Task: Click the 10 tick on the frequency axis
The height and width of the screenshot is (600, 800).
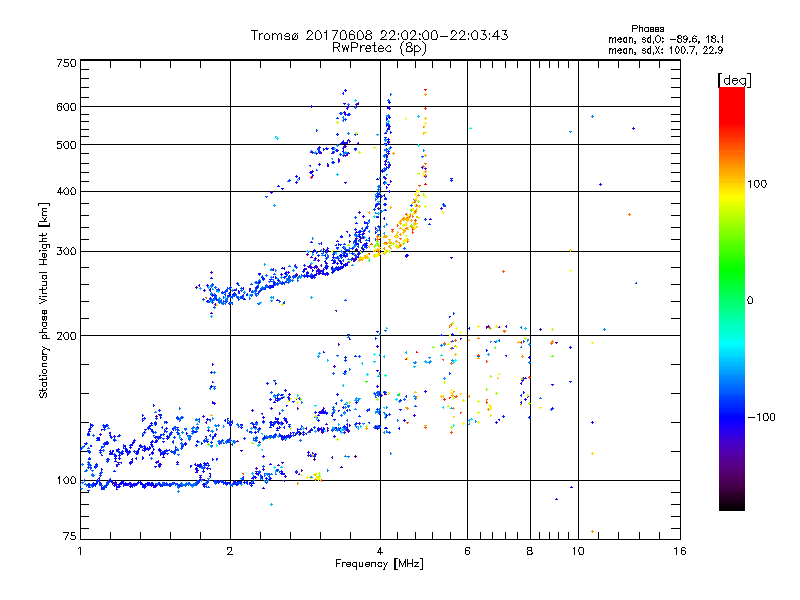Action: tap(577, 551)
